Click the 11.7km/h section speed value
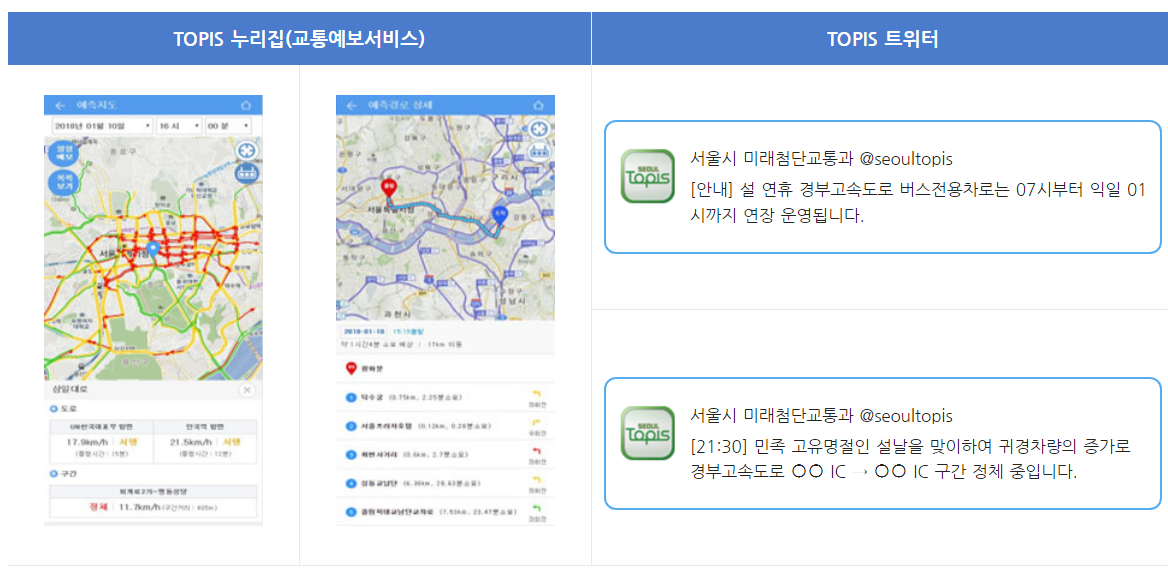Screen dimensions: 1168x579 139,507
